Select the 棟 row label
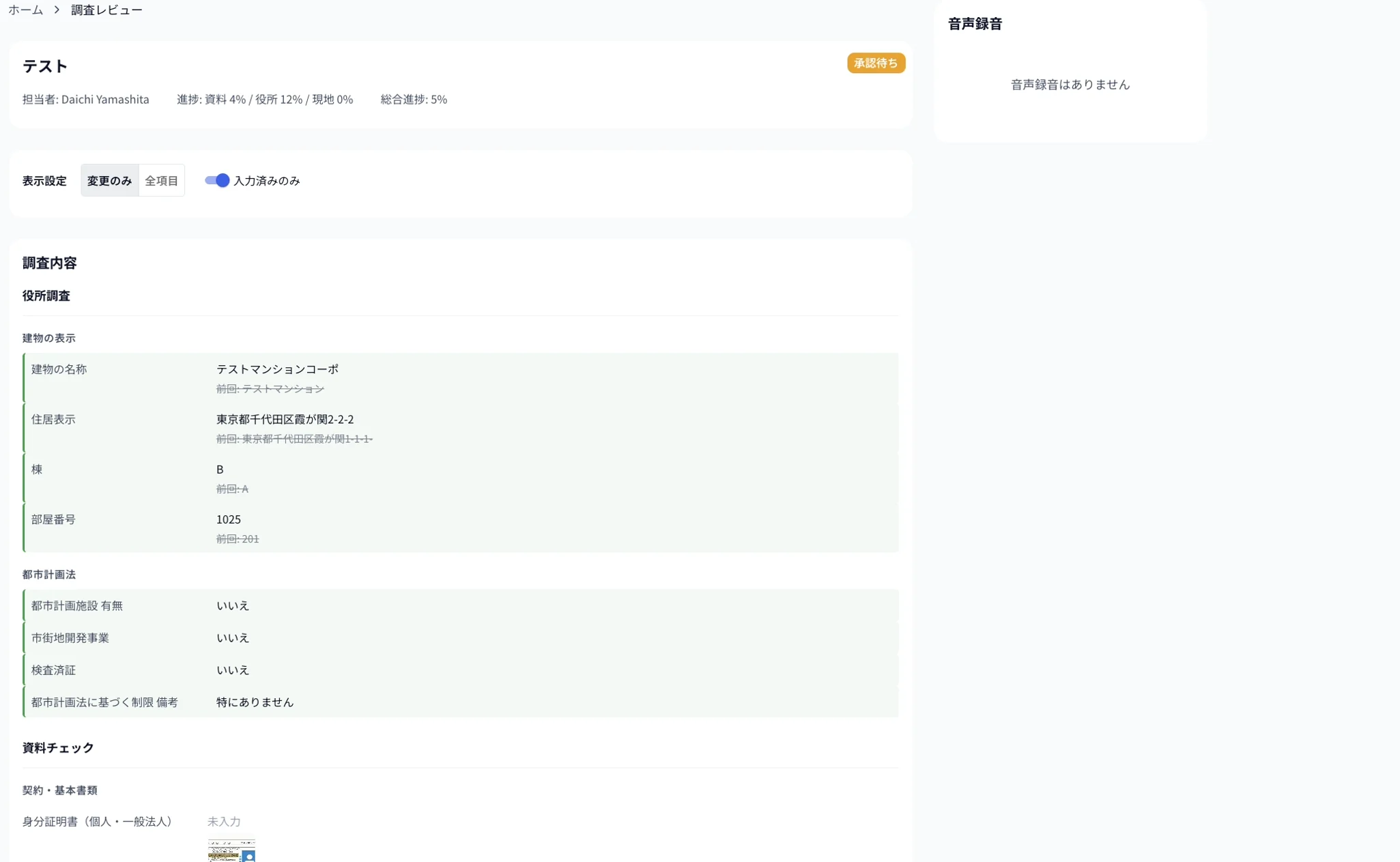This screenshot has height=862, width=1400. [x=37, y=470]
